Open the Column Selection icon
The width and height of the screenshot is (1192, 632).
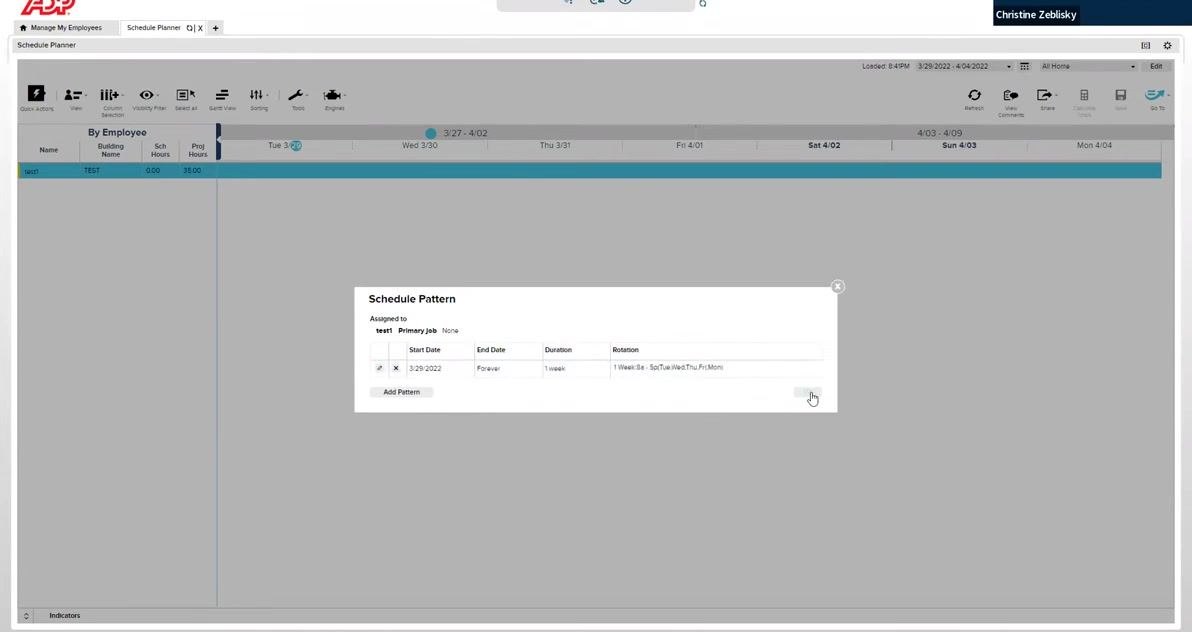click(x=110, y=95)
